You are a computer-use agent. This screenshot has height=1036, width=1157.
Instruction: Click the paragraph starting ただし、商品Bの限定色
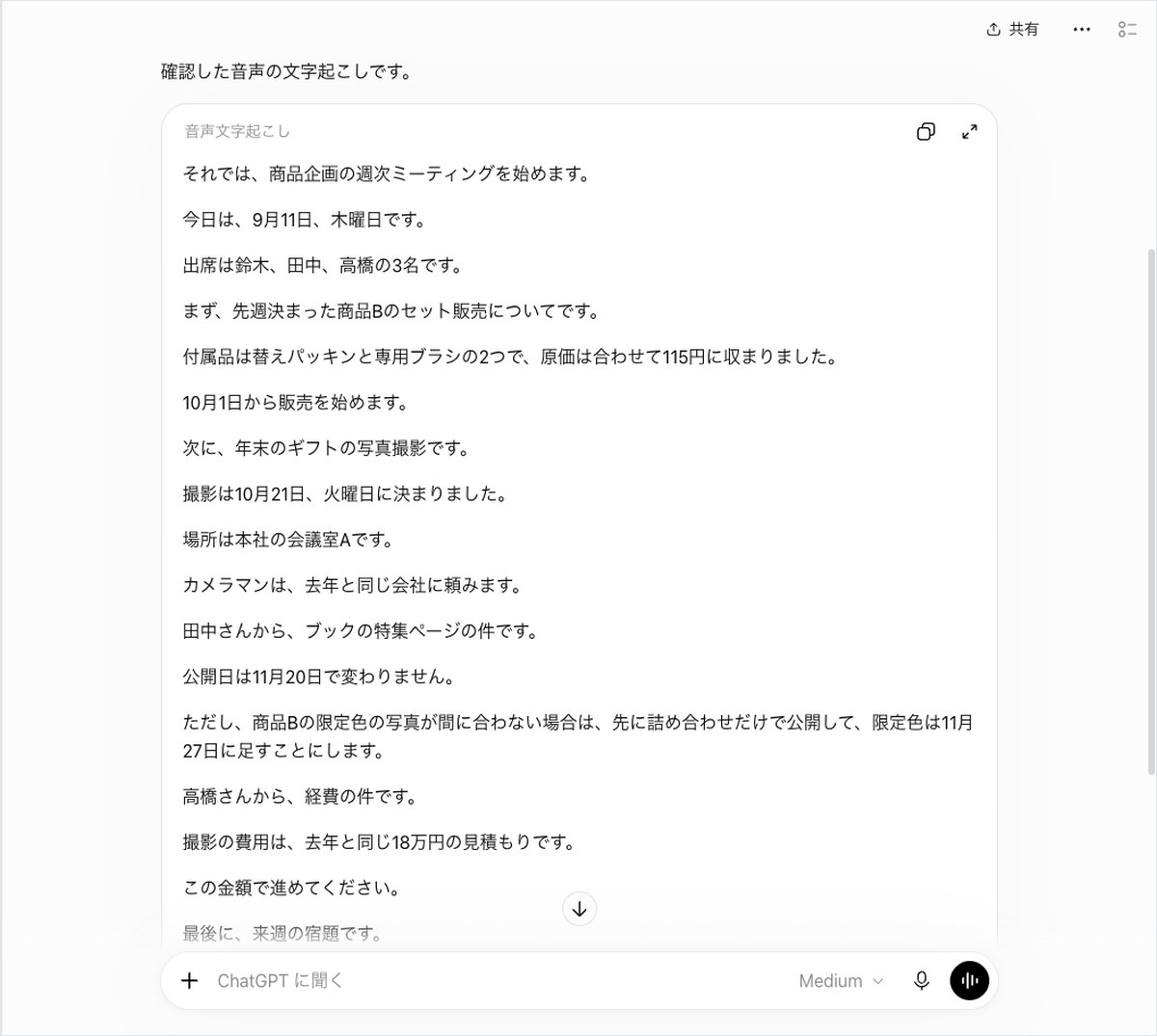(578, 736)
